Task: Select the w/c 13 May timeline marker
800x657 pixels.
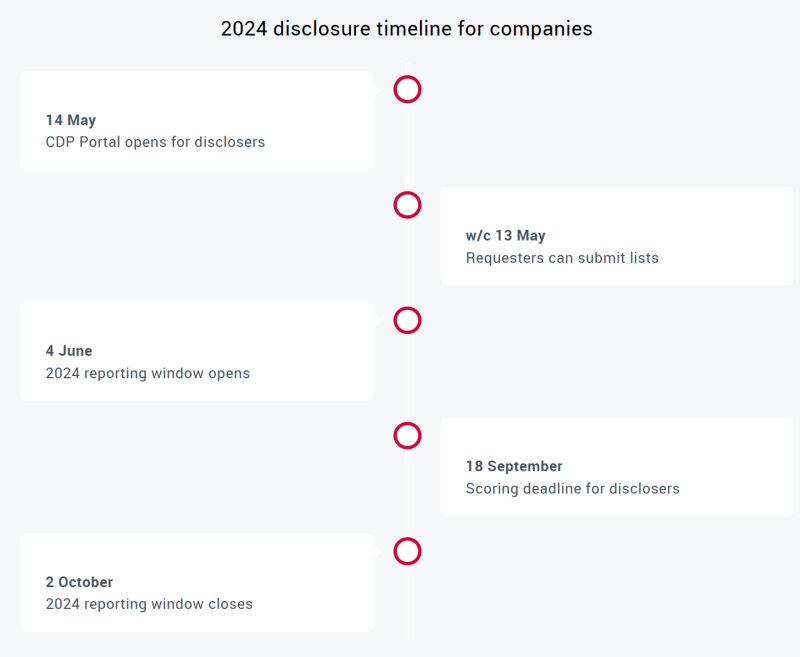Action: (x=407, y=205)
